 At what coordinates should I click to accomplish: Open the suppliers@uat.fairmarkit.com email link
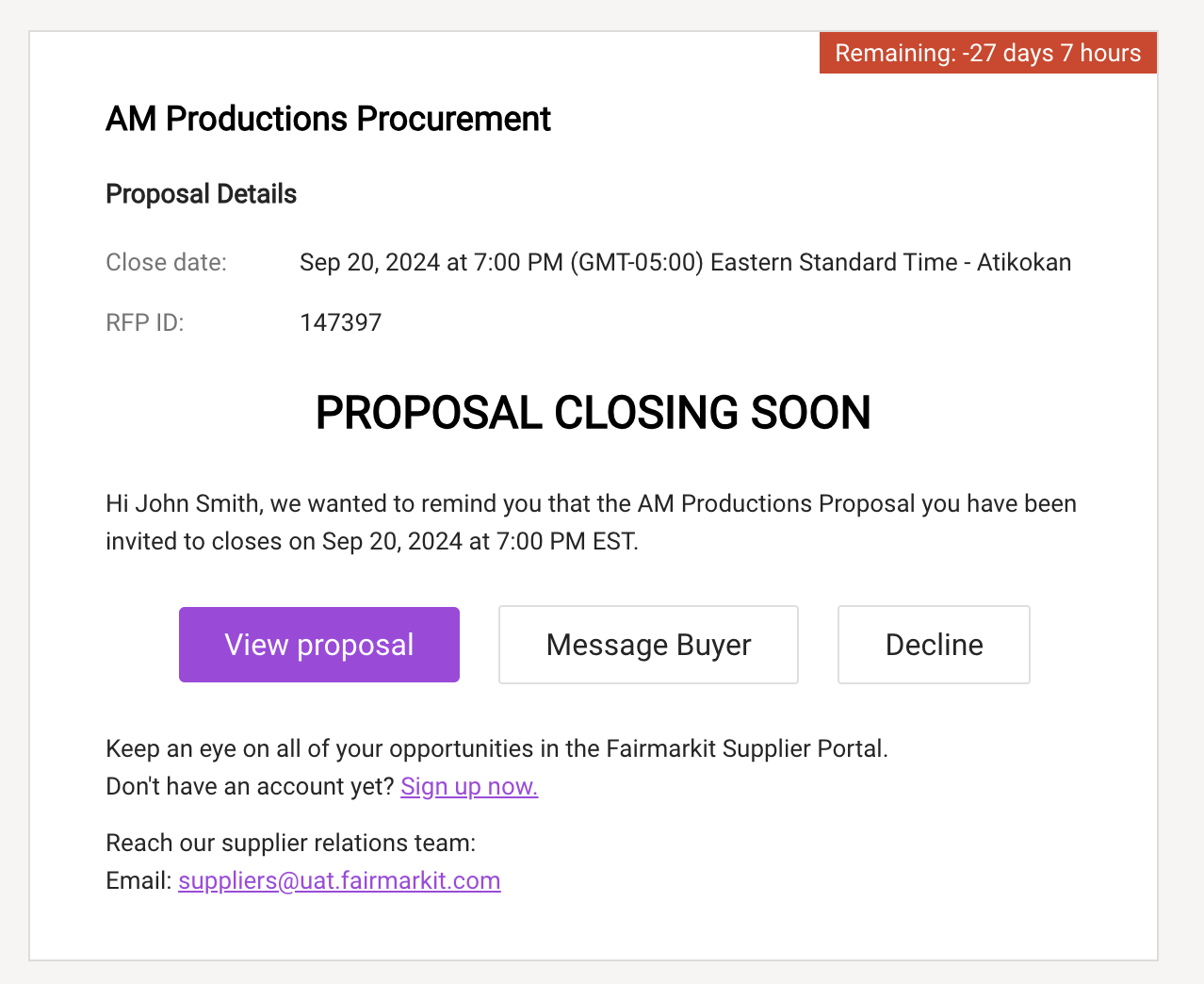tap(339, 880)
